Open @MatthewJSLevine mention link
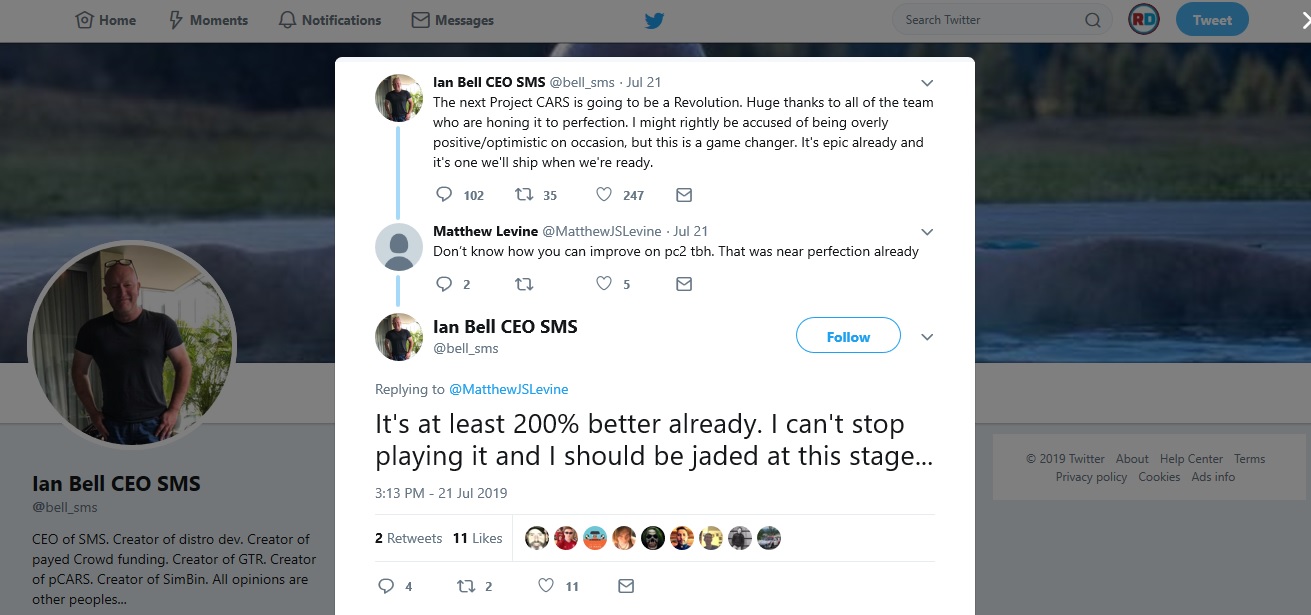Image resolution: width=1311 pixels, height=615 pixels. (508, 389)
